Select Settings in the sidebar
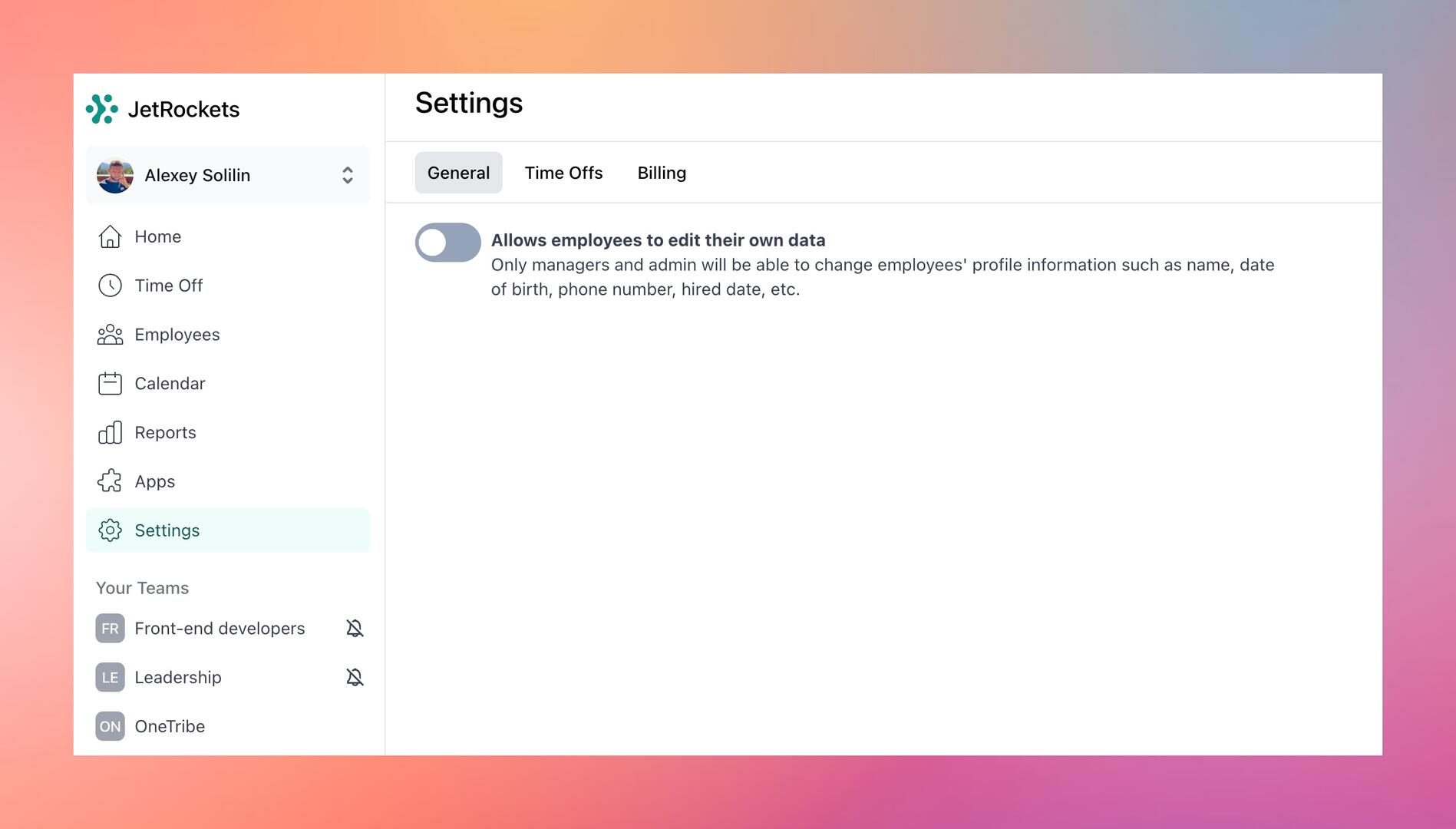This screenshot has height=829, width=1456. click(228, 530)
